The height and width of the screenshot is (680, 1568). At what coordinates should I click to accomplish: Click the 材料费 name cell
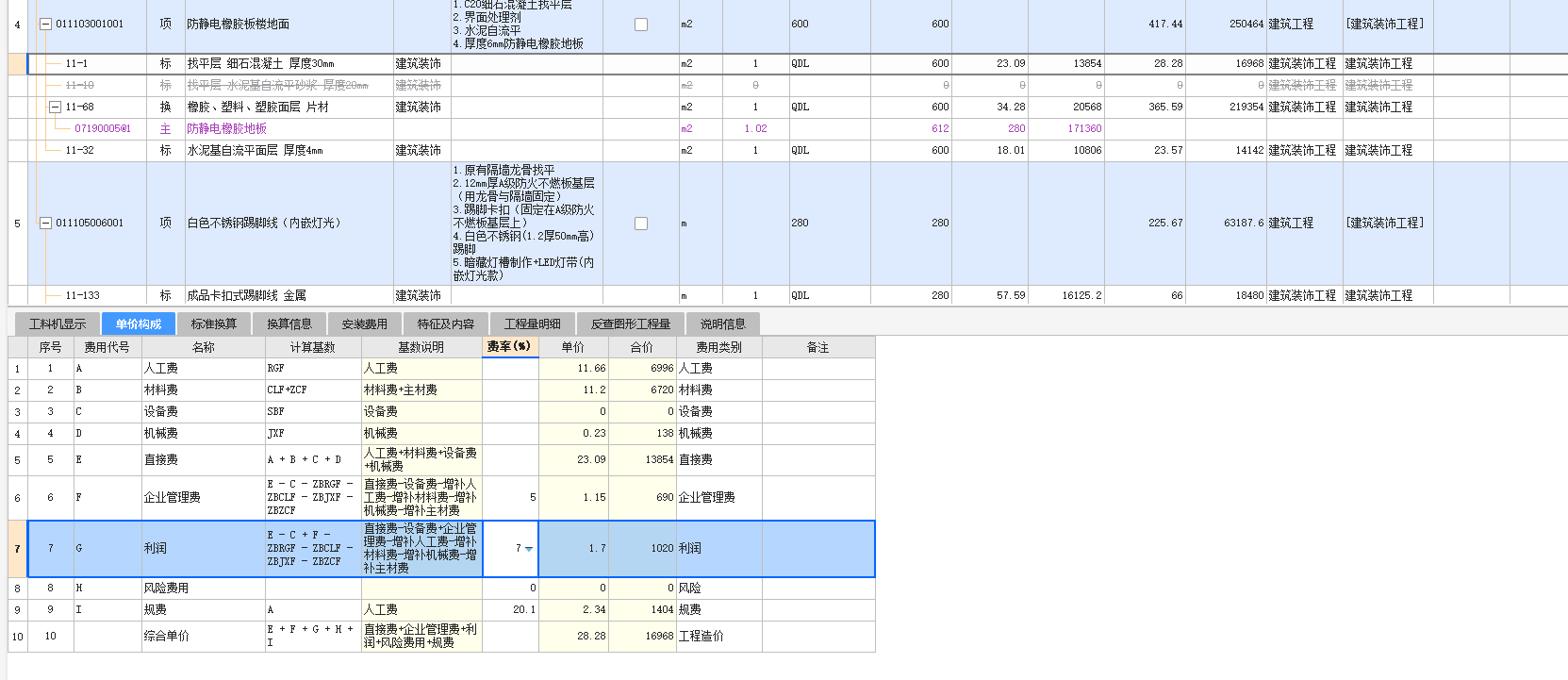(204, 390)
